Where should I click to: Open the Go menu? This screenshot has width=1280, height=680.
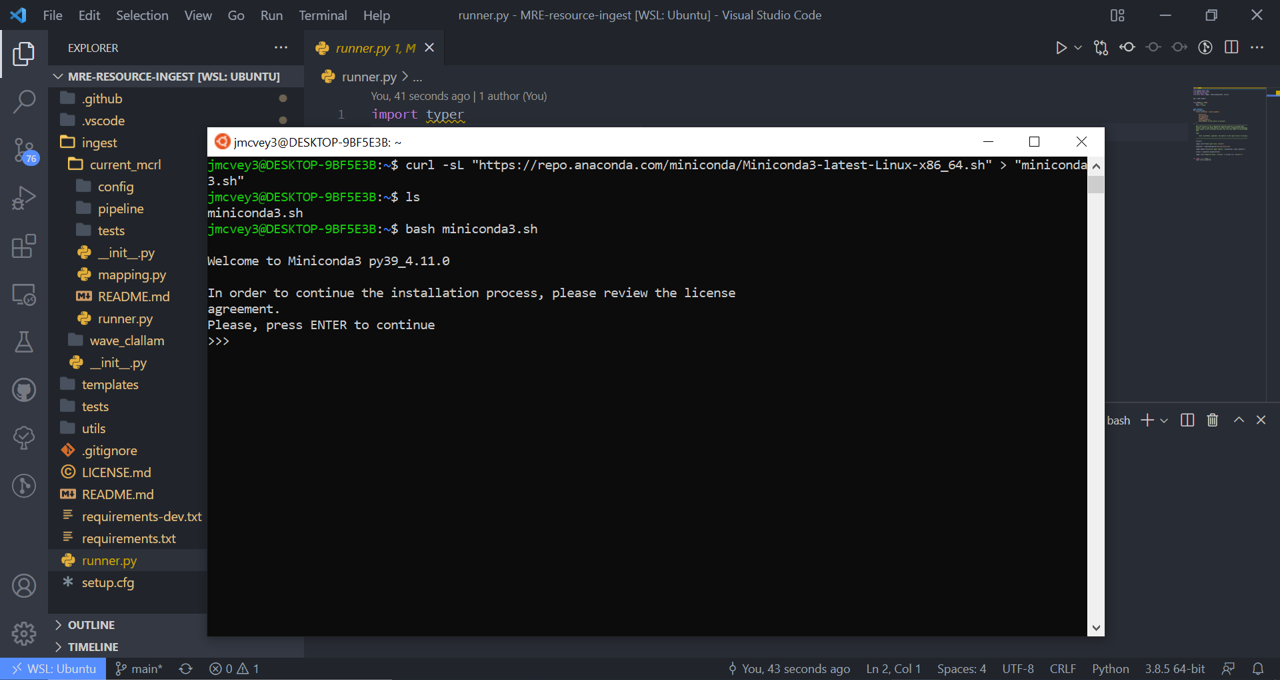point(236,15)
